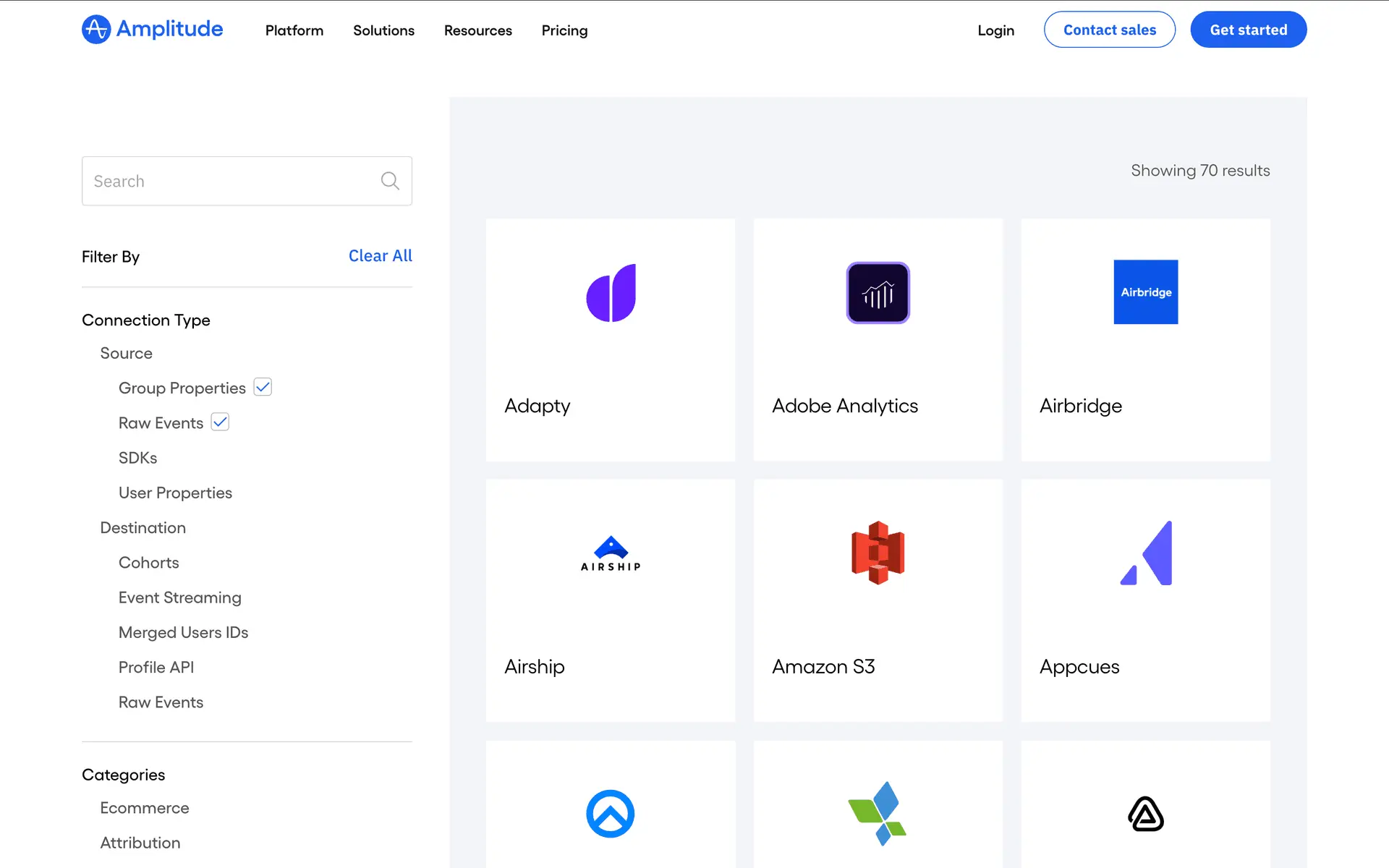
Task: Uncheck the Group Properties checkbox
Action: tap(263, 387)
